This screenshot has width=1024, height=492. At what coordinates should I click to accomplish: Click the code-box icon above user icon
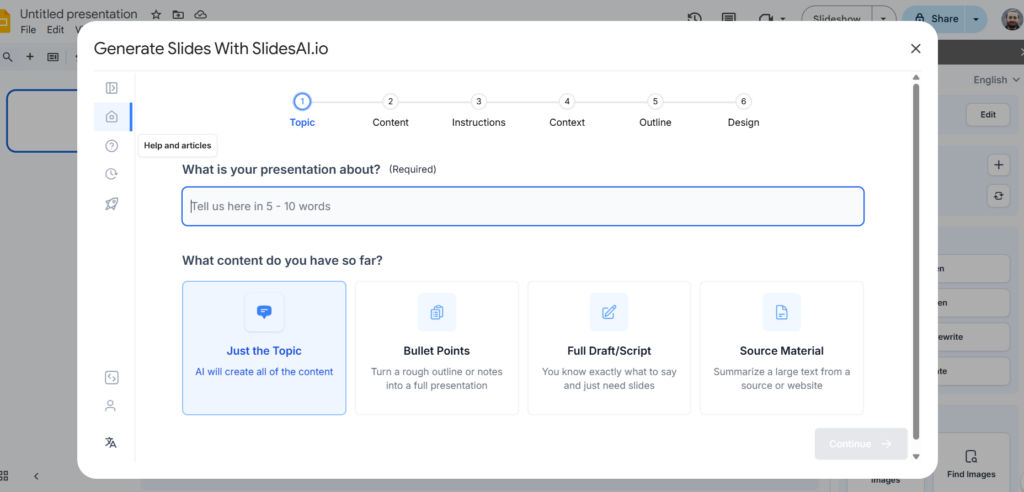pyautogui.click(x=111, y=377)
